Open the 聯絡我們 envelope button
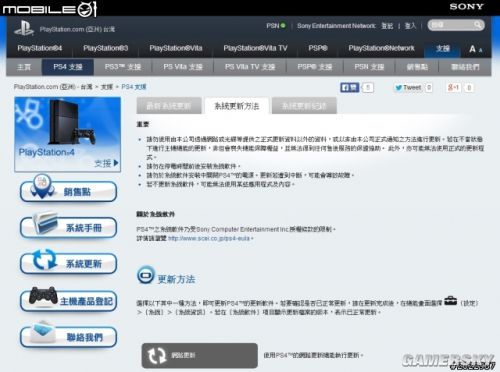 (x=68, y=335)
